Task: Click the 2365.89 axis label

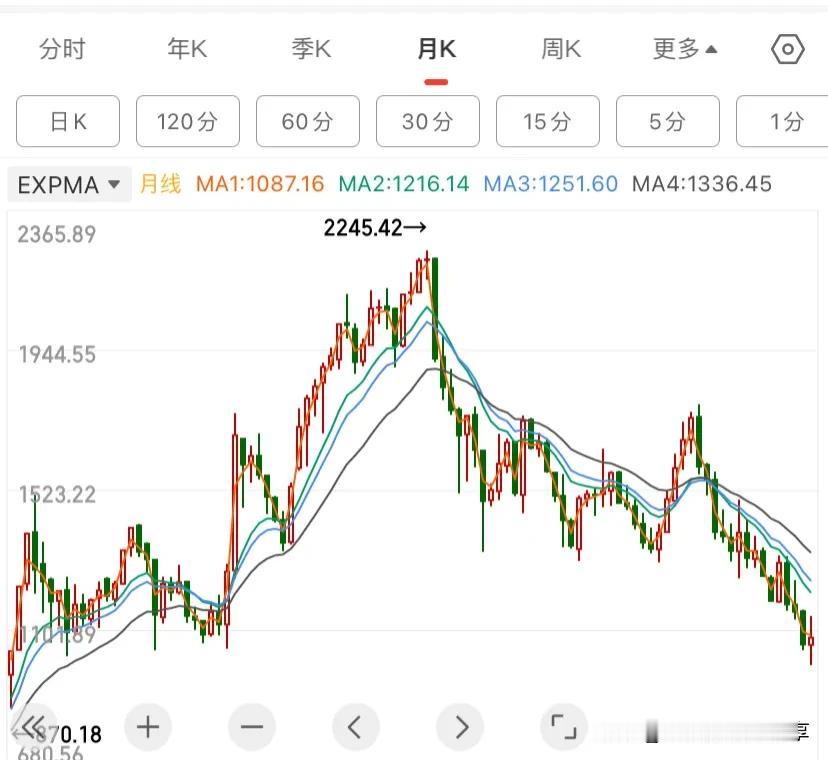Action: pos(57,234)
